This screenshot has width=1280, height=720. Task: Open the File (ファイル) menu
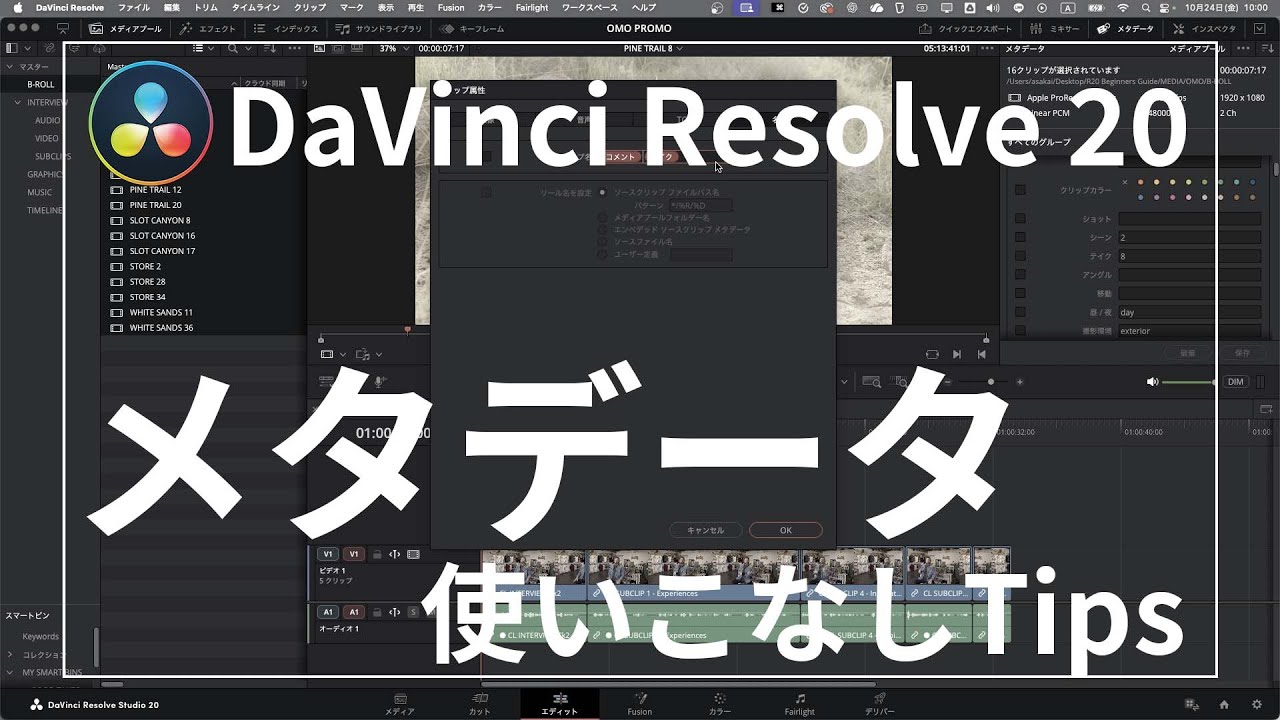(x=134, y=8)
